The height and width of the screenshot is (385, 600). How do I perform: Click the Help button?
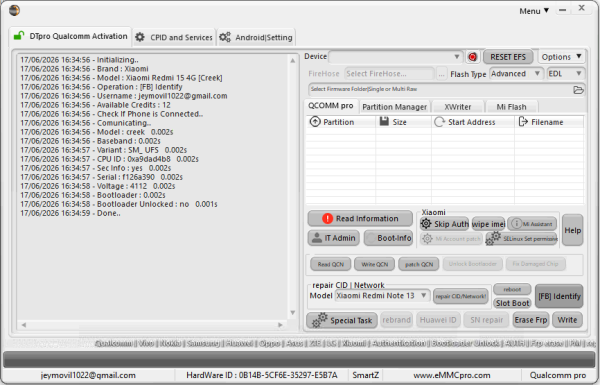(572, 230)
